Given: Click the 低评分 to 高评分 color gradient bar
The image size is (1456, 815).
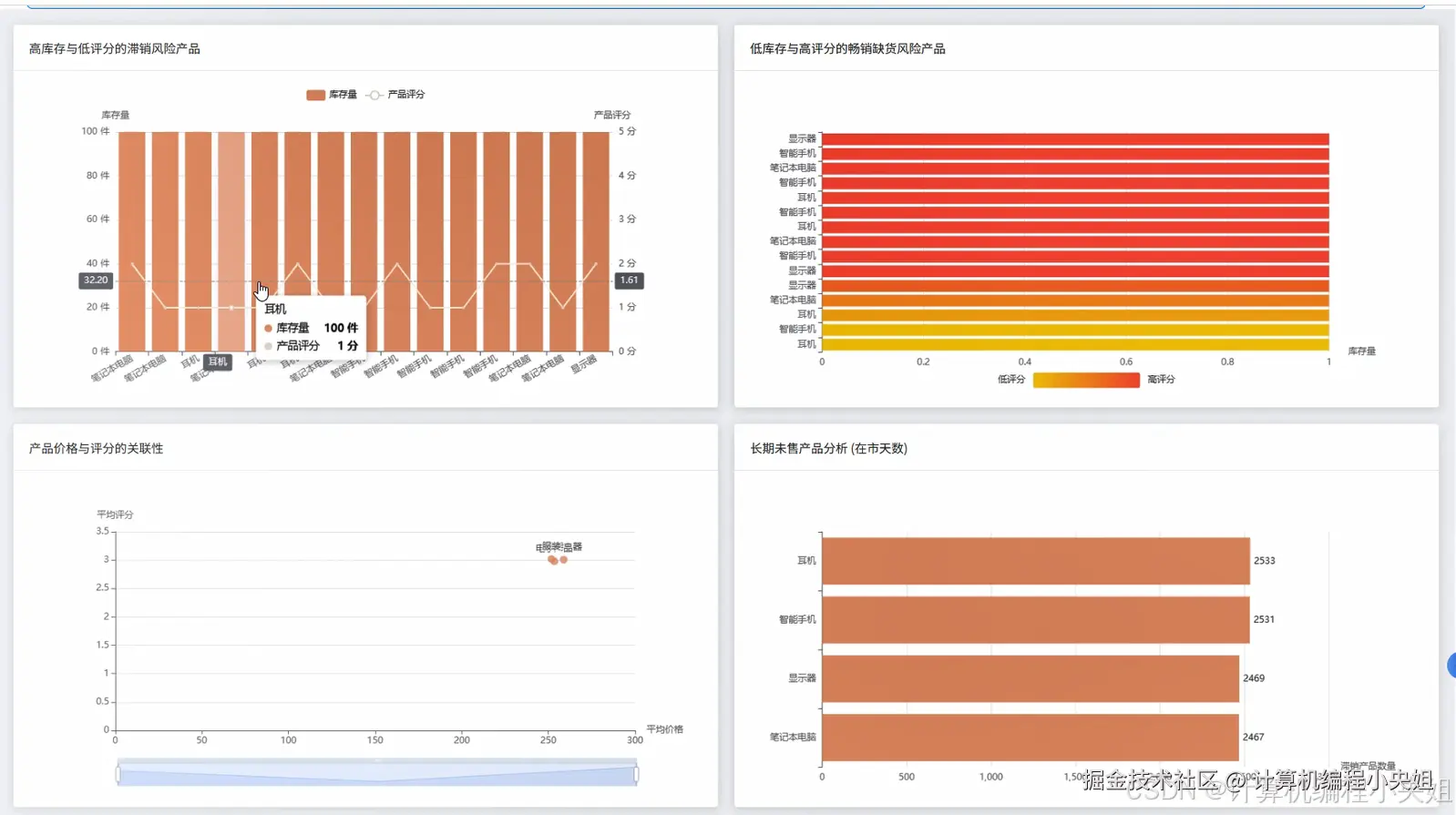Looking at the screenshot, I should tap(1086, 380).
